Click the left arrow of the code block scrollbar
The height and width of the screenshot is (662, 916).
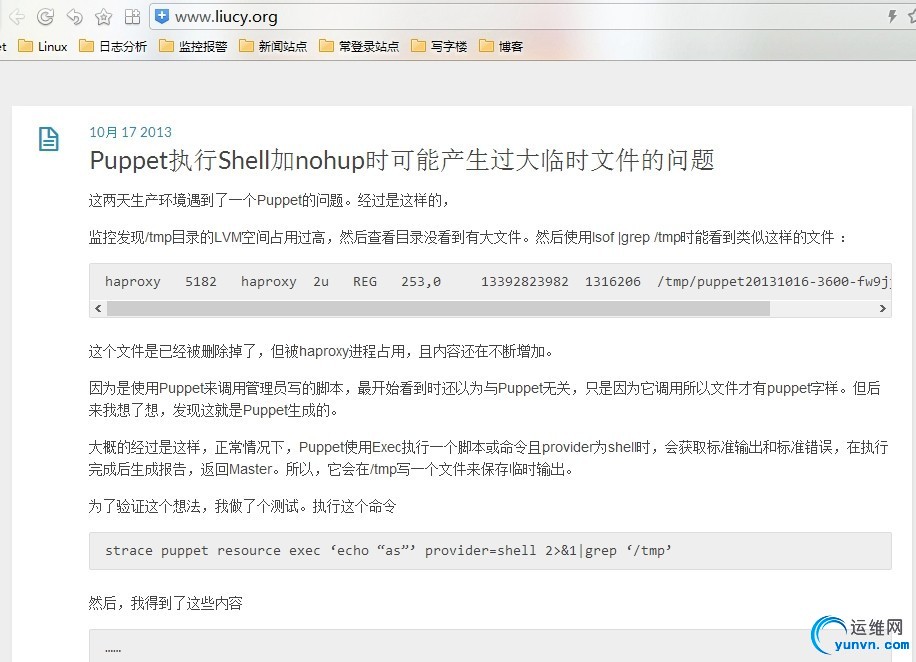pyautogui.click(x=98, y=309)
